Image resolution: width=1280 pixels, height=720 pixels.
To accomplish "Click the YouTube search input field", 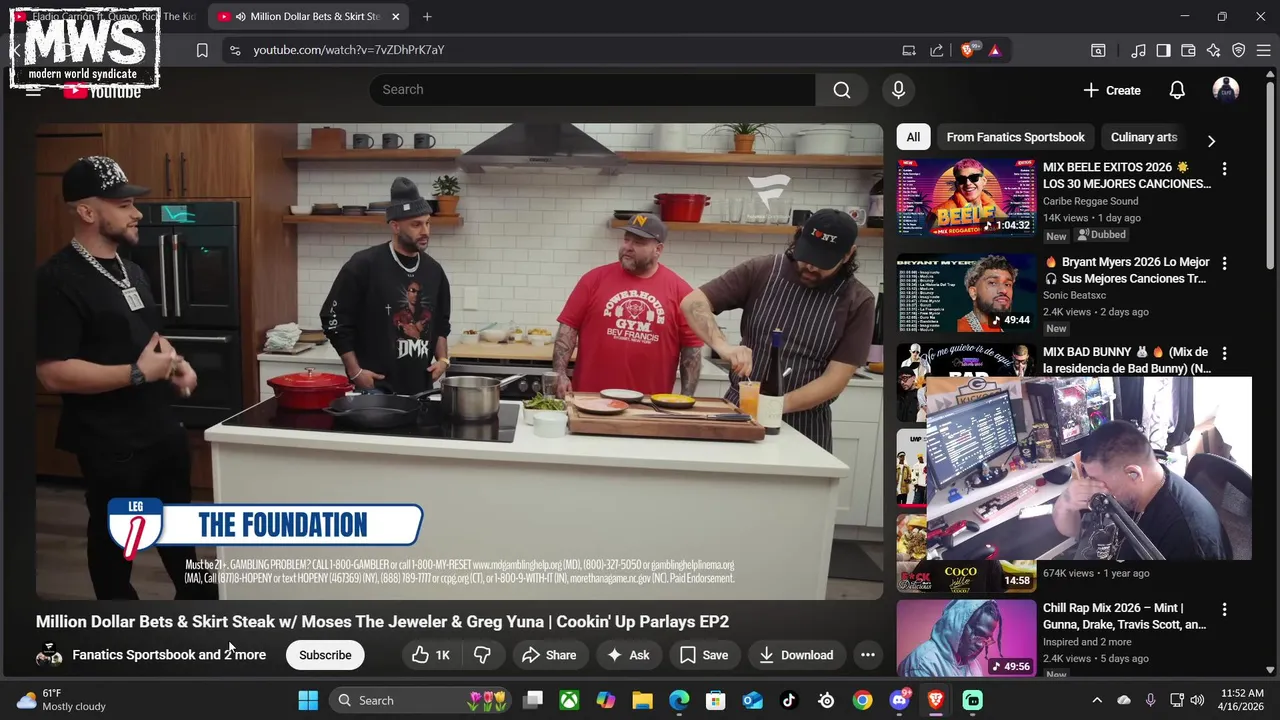I will click(x=592, y=90).
